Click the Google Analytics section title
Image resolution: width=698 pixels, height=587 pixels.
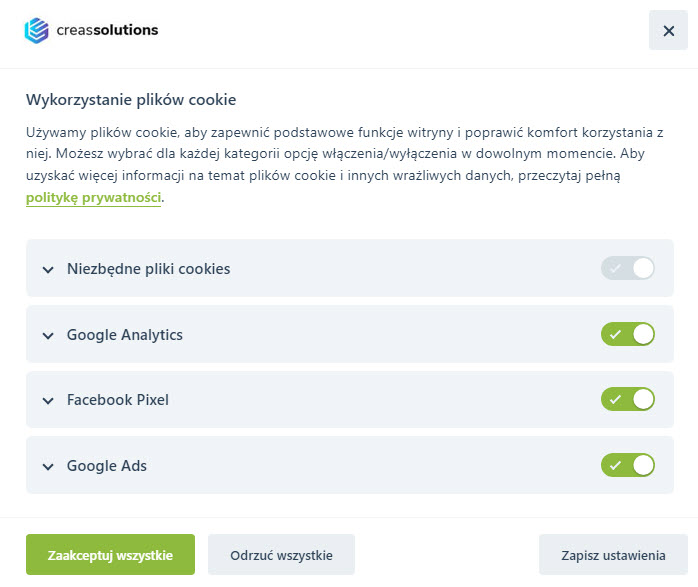coord(125,335)
